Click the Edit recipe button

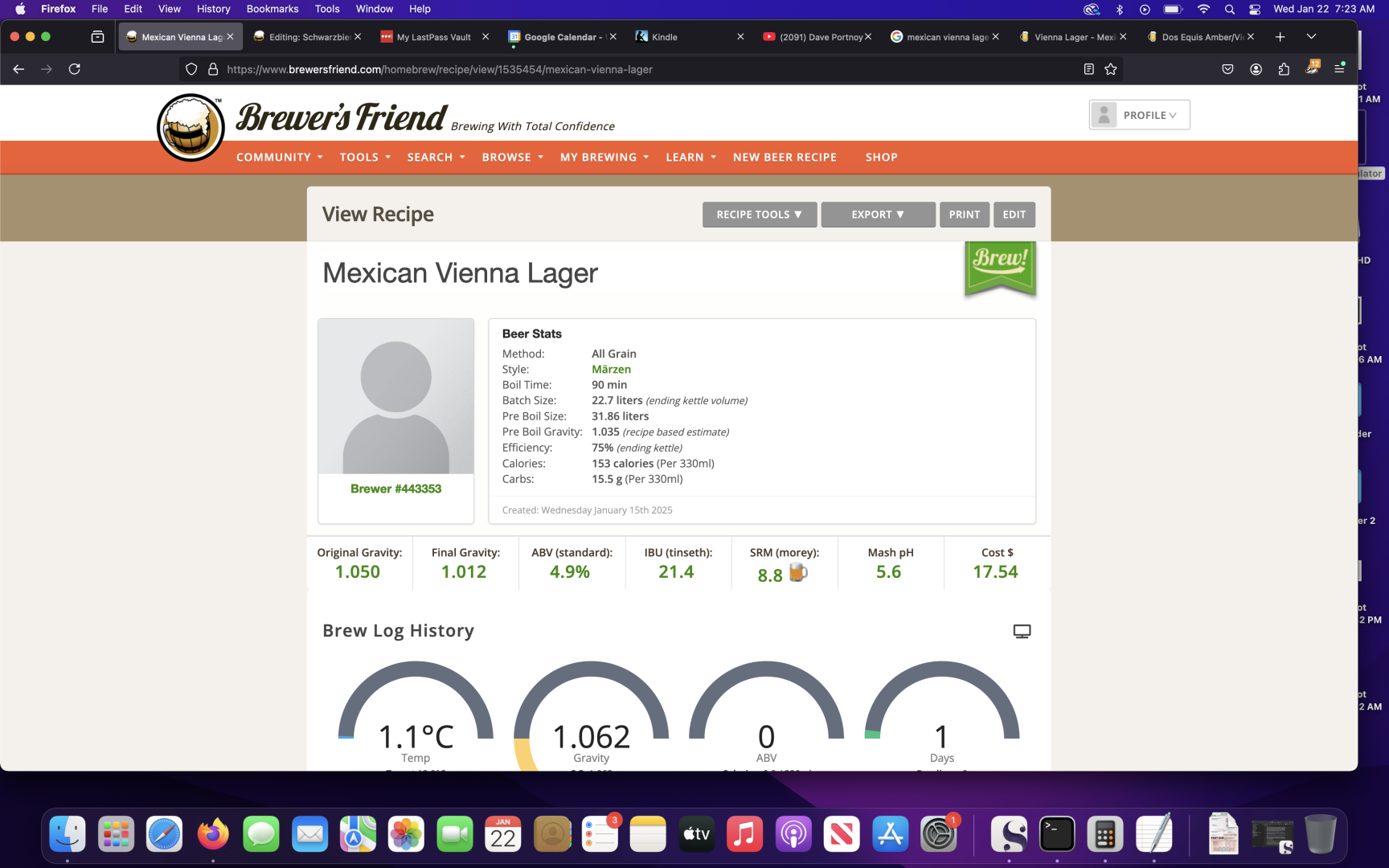point(1014,215)
